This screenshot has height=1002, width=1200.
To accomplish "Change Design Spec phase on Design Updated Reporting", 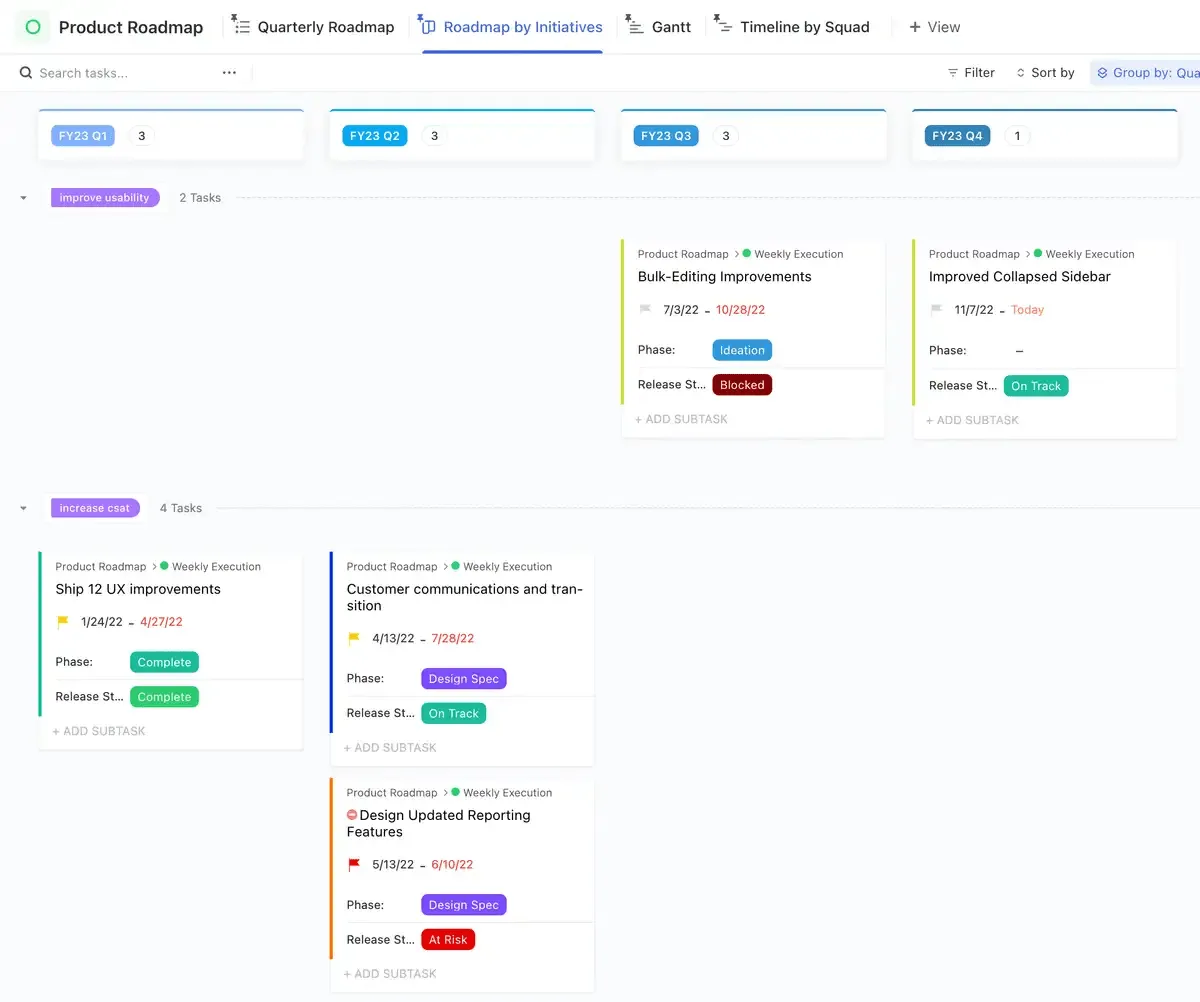I will (464, 905).
